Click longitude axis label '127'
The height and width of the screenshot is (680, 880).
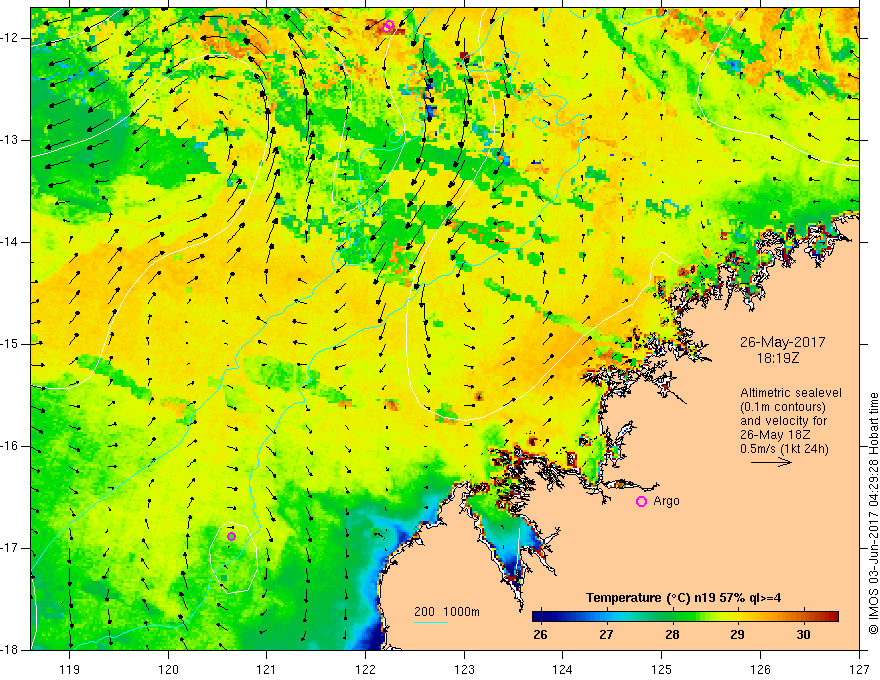(x=859, y=669)
